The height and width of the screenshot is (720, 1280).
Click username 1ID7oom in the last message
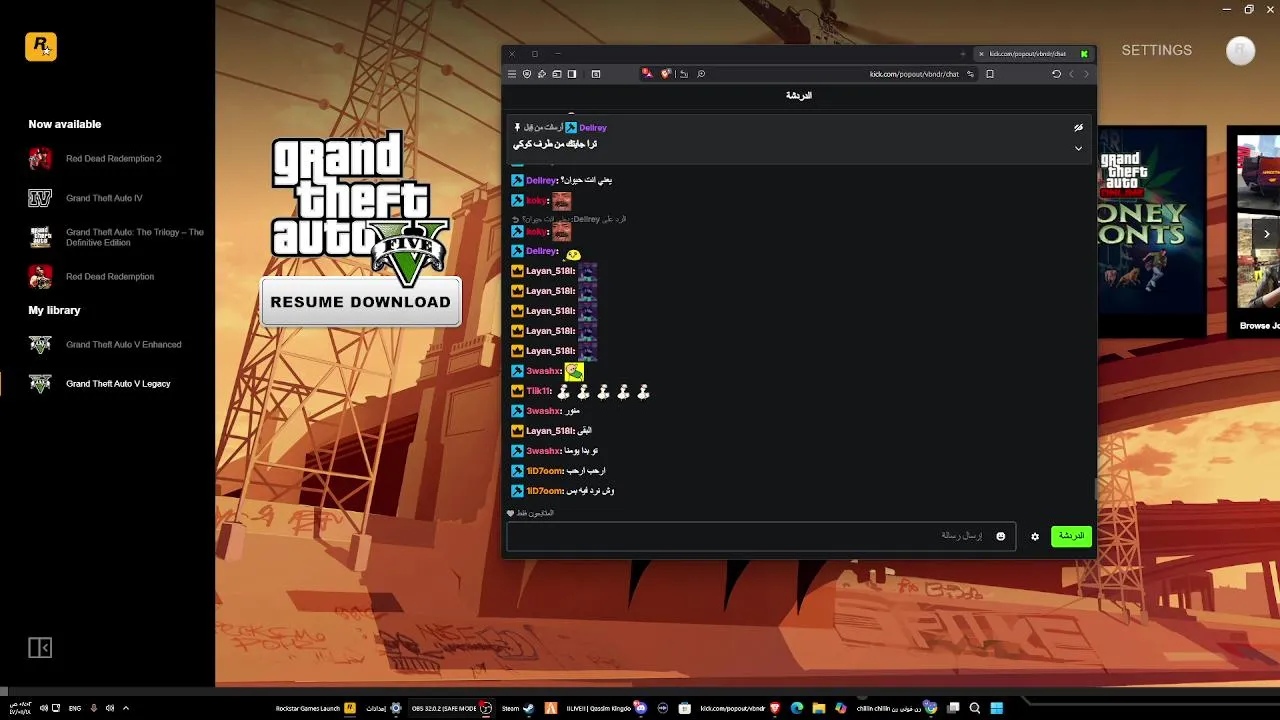pos(545,491)
